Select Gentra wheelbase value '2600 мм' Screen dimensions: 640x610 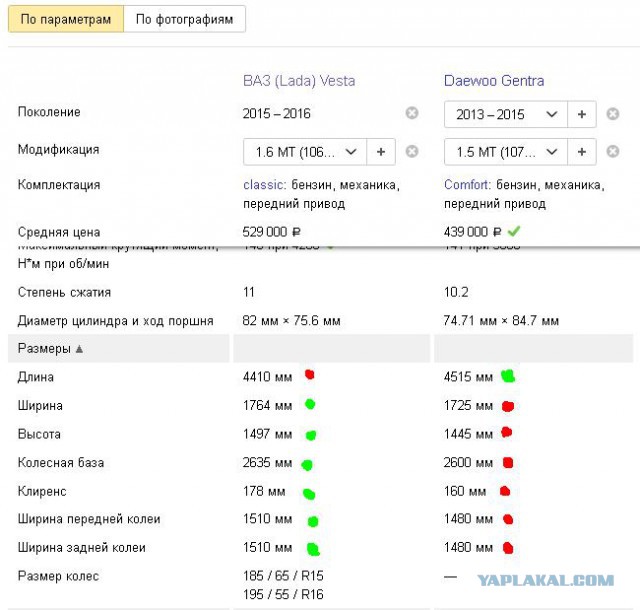pos(468,462)
